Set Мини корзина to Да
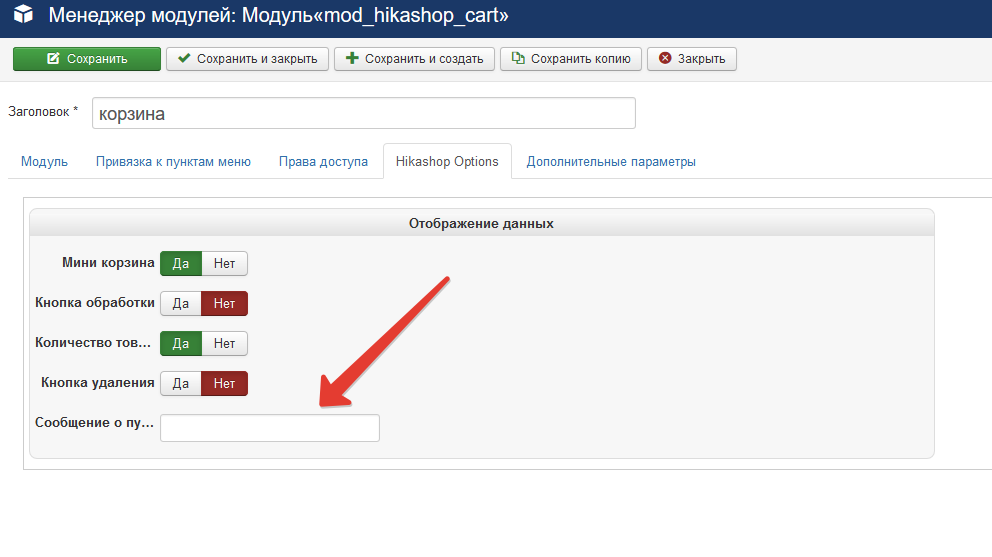The height and width of the screenshot is (557, 992). pos(181,263)
